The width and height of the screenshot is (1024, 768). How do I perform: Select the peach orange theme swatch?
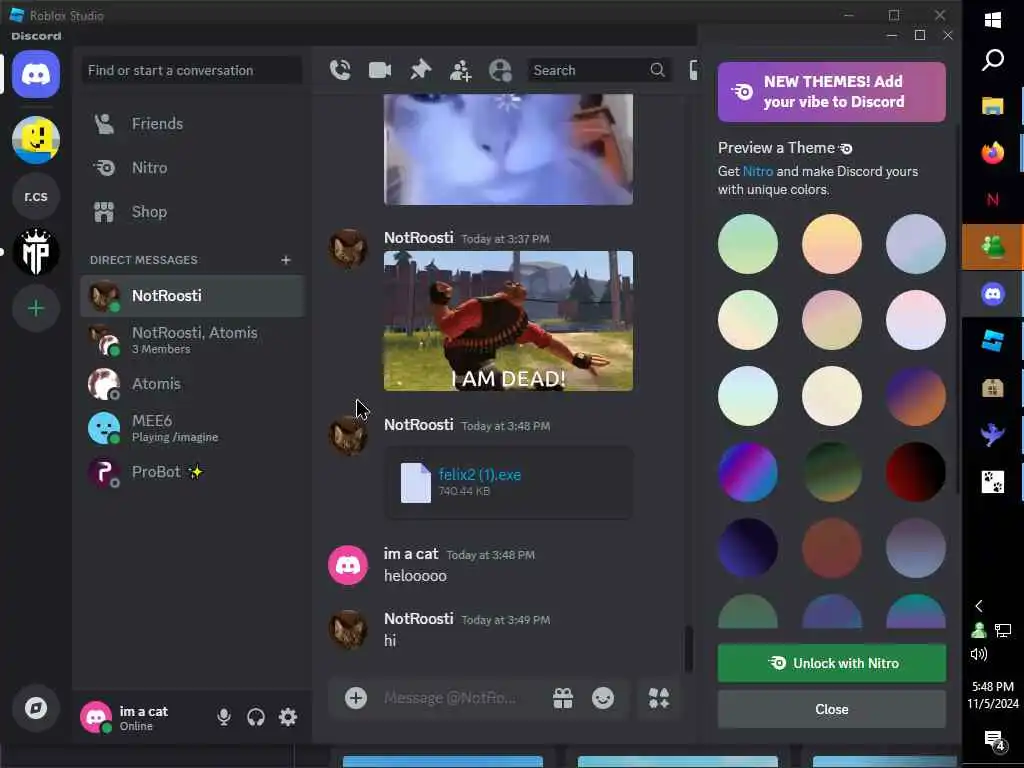[x=831, y=244]
